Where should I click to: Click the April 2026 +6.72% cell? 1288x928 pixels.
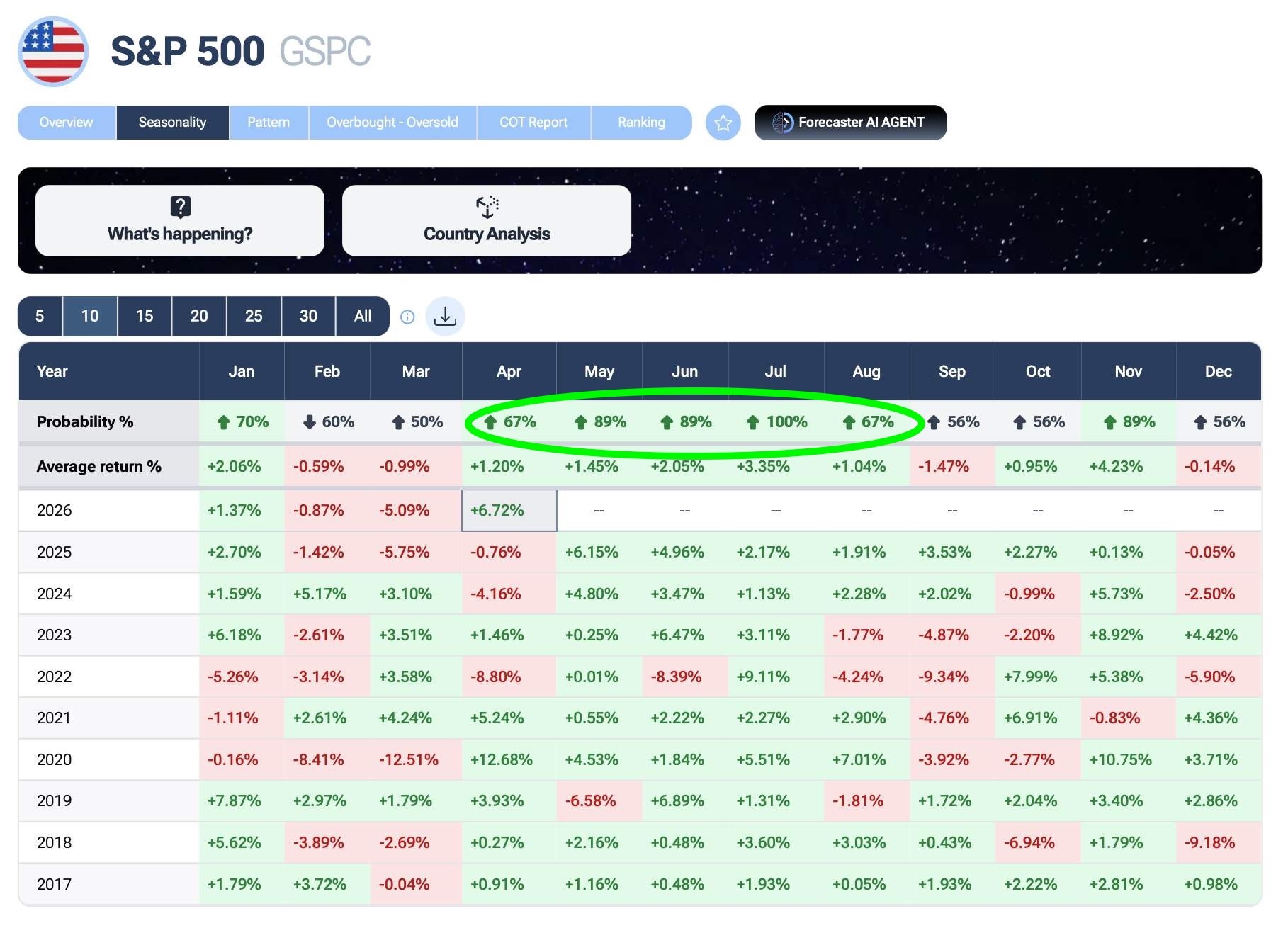tap(509, 510)
